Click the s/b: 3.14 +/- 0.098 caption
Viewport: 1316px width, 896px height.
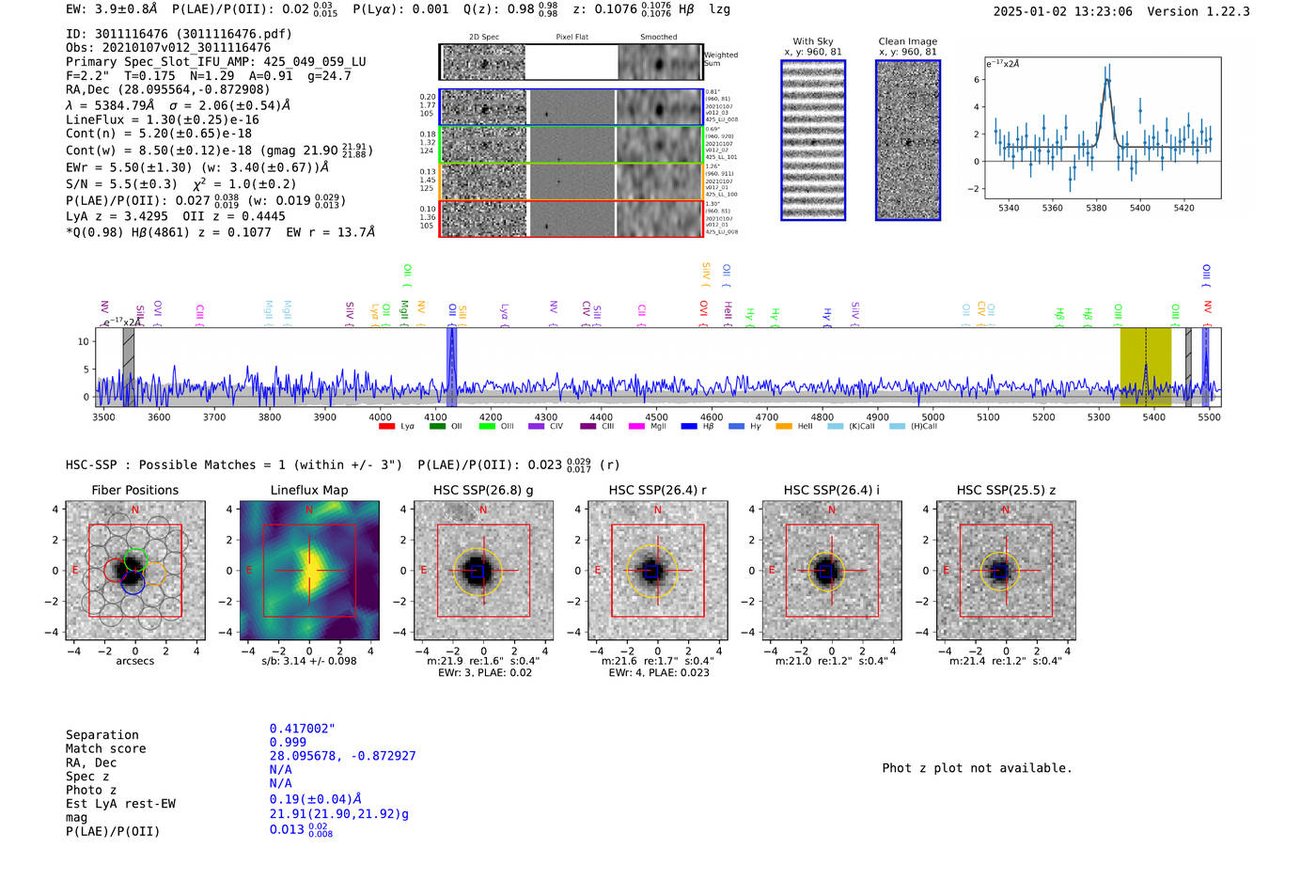pyautogui.click(x=309, y=661)
